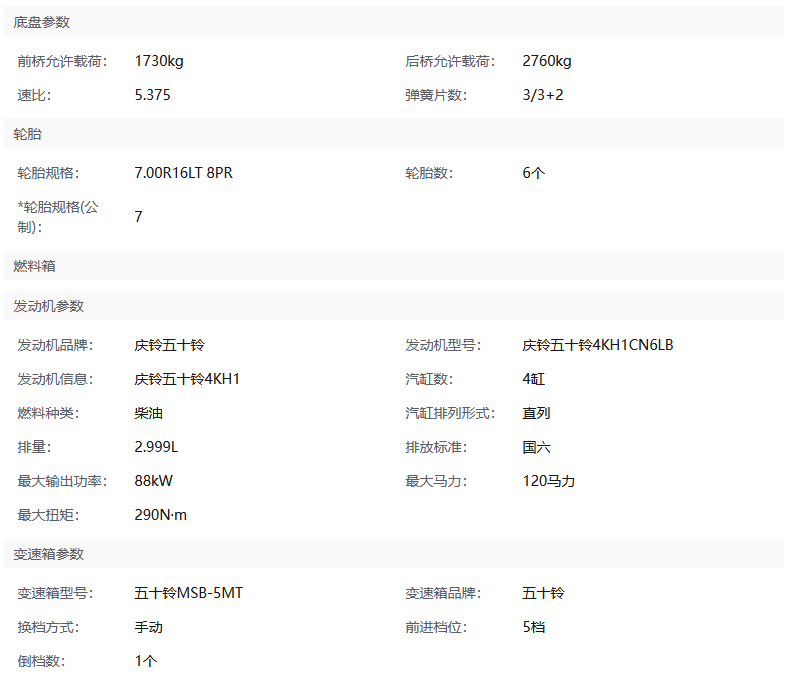Select the rear axle load value 2760kg
789x676 pixels.
point(547,61)
